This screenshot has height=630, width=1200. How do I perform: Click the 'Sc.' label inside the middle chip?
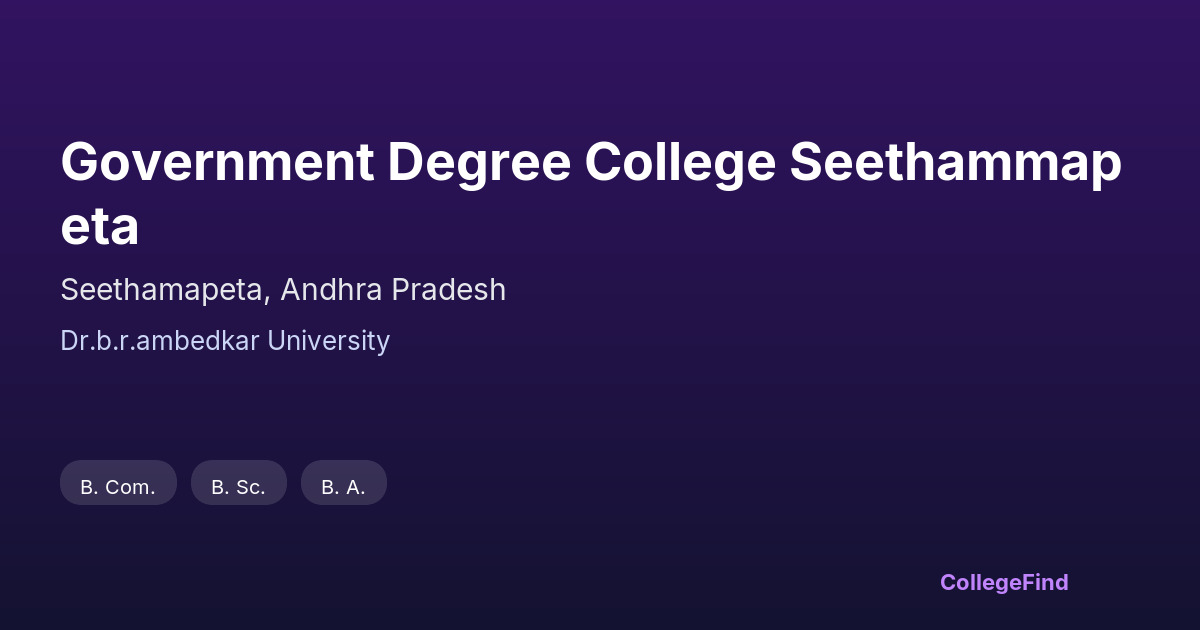pos(250,488)
